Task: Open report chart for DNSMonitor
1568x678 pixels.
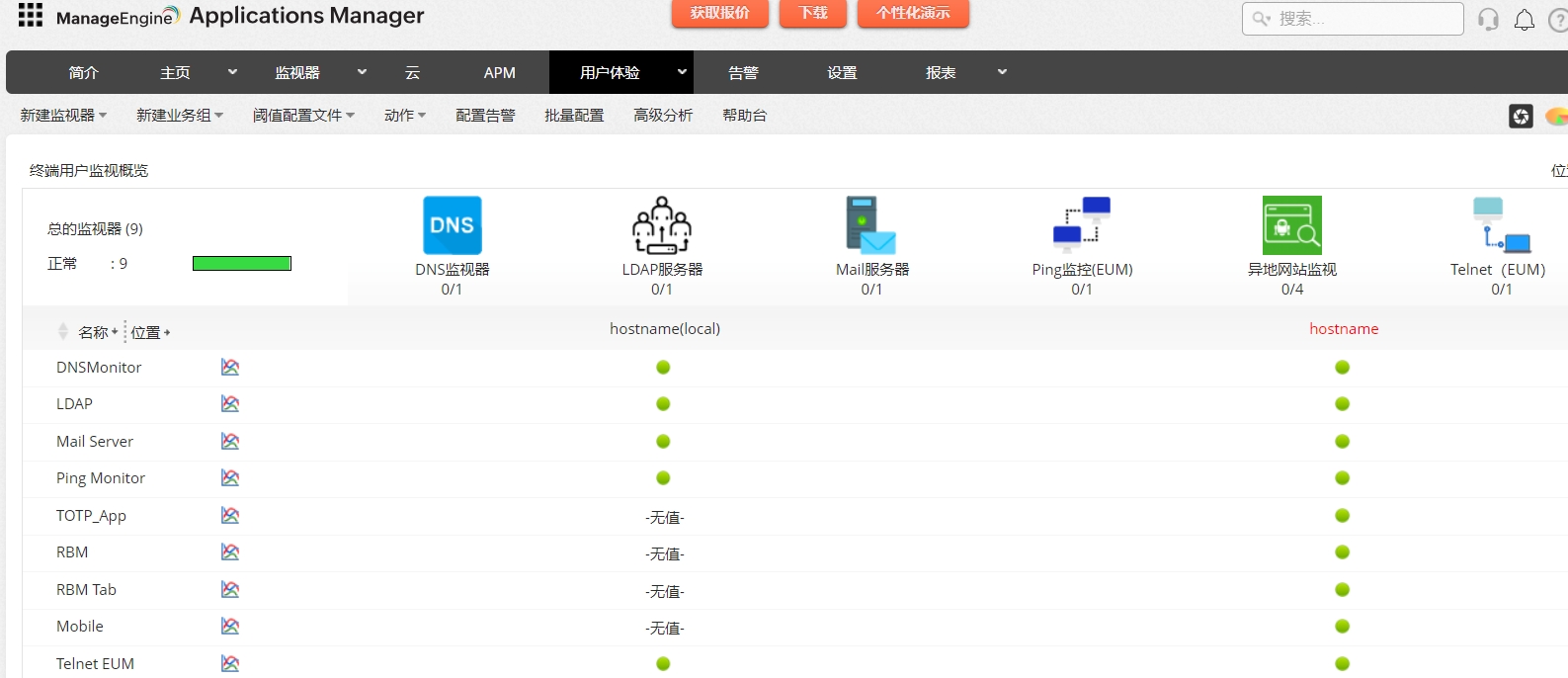Action: point(230,367)
